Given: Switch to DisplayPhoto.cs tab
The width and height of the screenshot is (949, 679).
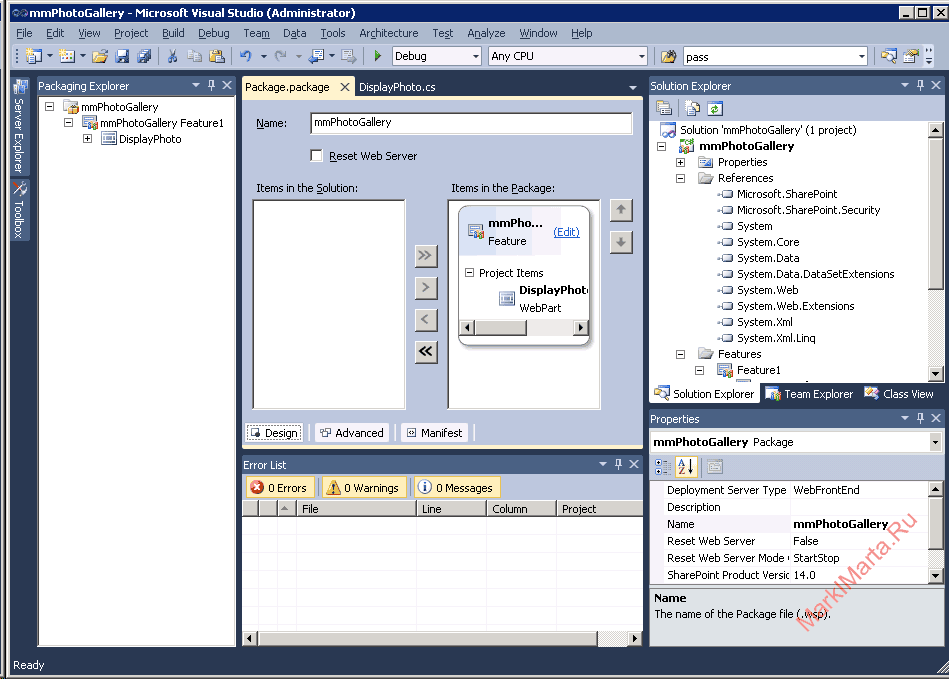Looking at the screenshot, I should coord(397,87).
